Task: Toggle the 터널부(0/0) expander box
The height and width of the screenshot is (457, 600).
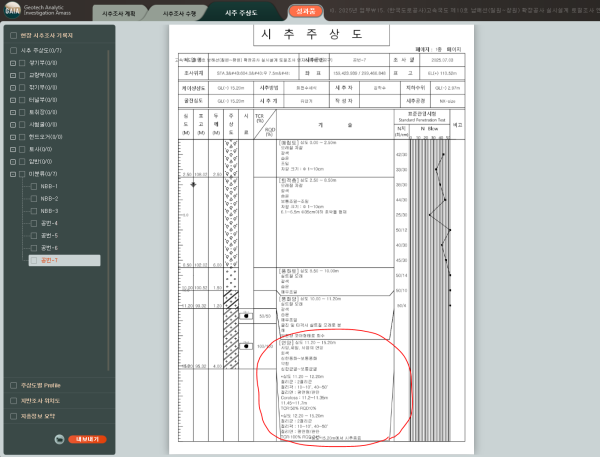Action: click(x=13, y=100)
